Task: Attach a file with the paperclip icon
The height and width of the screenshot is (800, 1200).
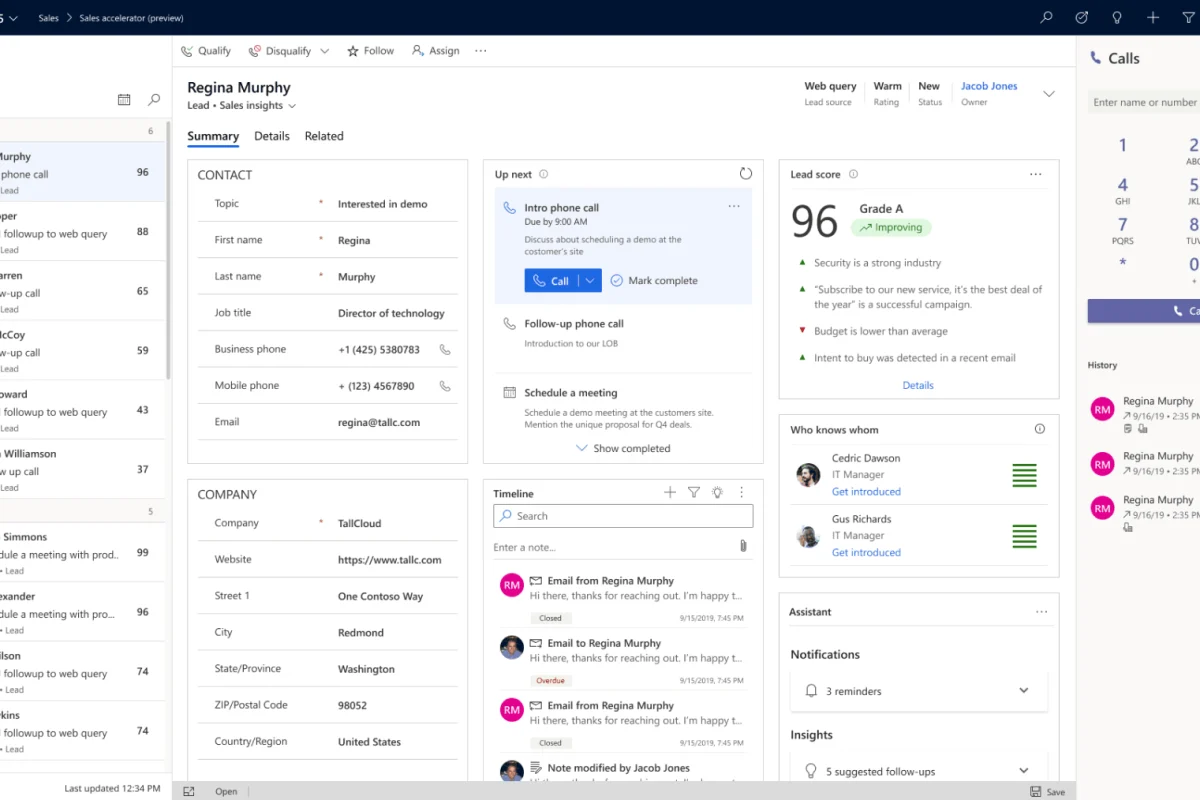Action: point(742,546)
